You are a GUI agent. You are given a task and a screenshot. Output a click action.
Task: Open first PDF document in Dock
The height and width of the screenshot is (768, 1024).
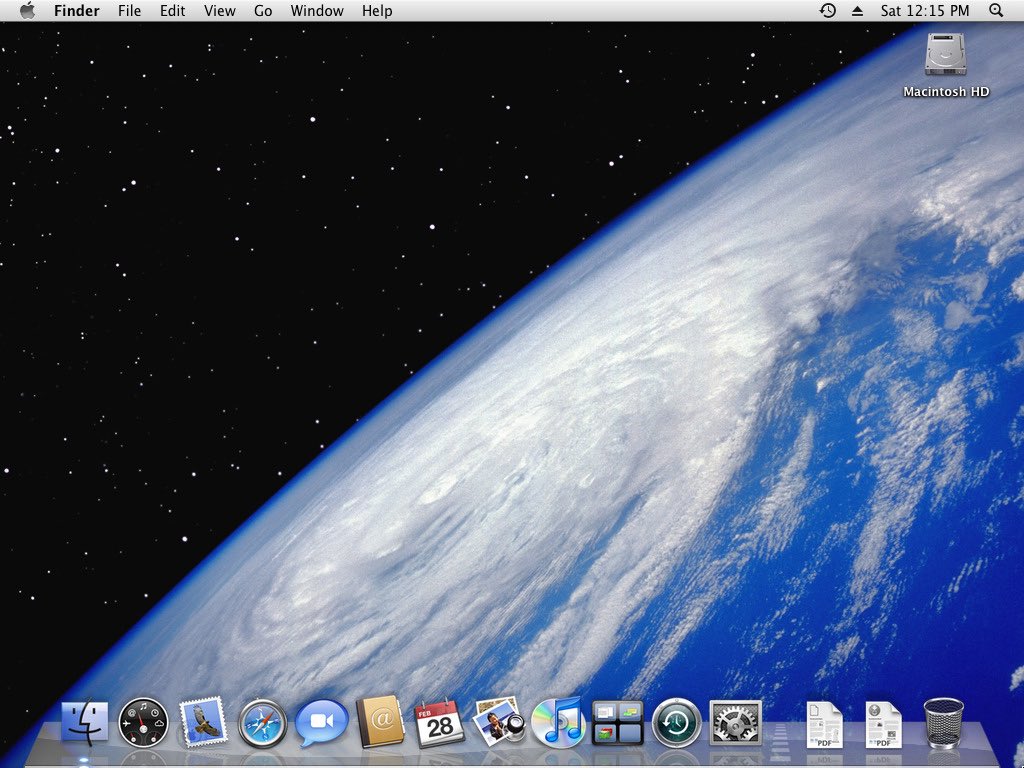pyautogui.click(x=824, y=724)
